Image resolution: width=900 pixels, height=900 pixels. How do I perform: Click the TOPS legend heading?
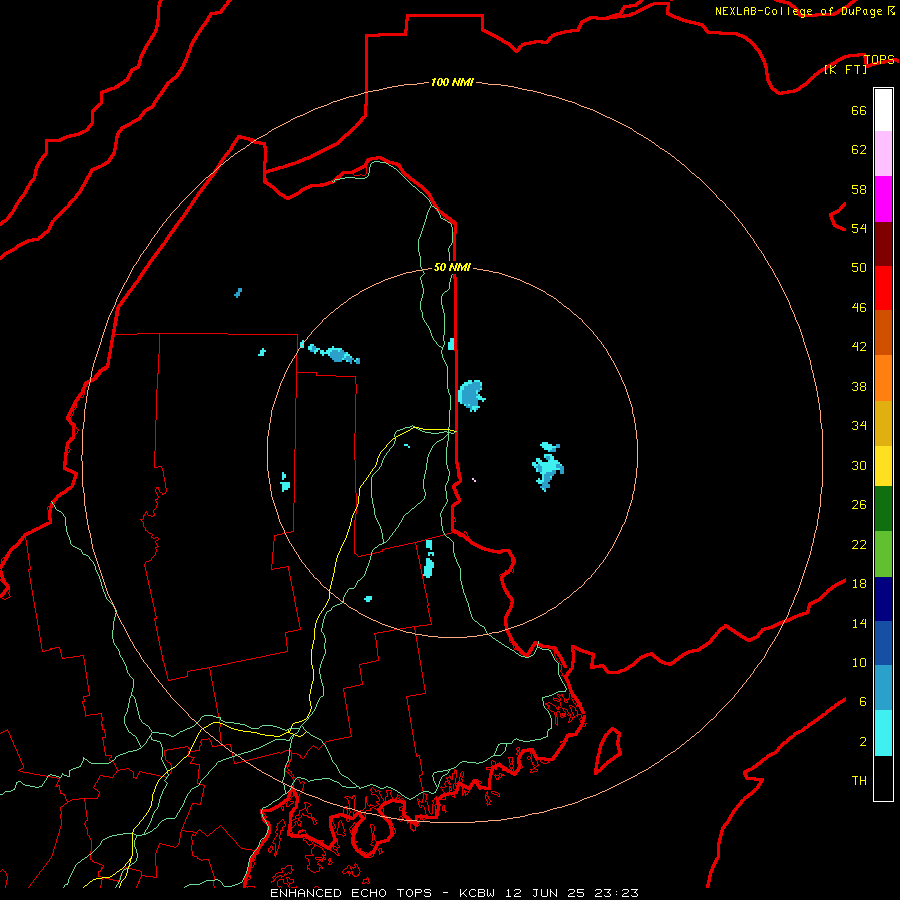pyautogui.click(x=879, y=59)
